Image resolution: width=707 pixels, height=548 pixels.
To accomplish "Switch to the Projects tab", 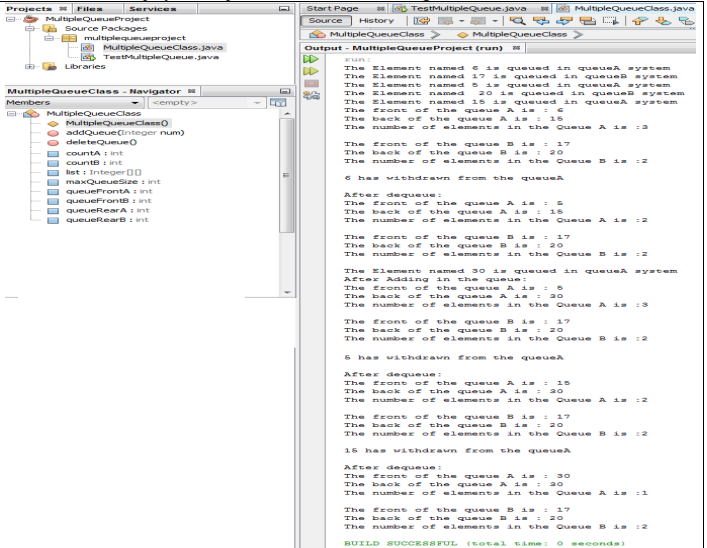I will (x=29, y=9).
